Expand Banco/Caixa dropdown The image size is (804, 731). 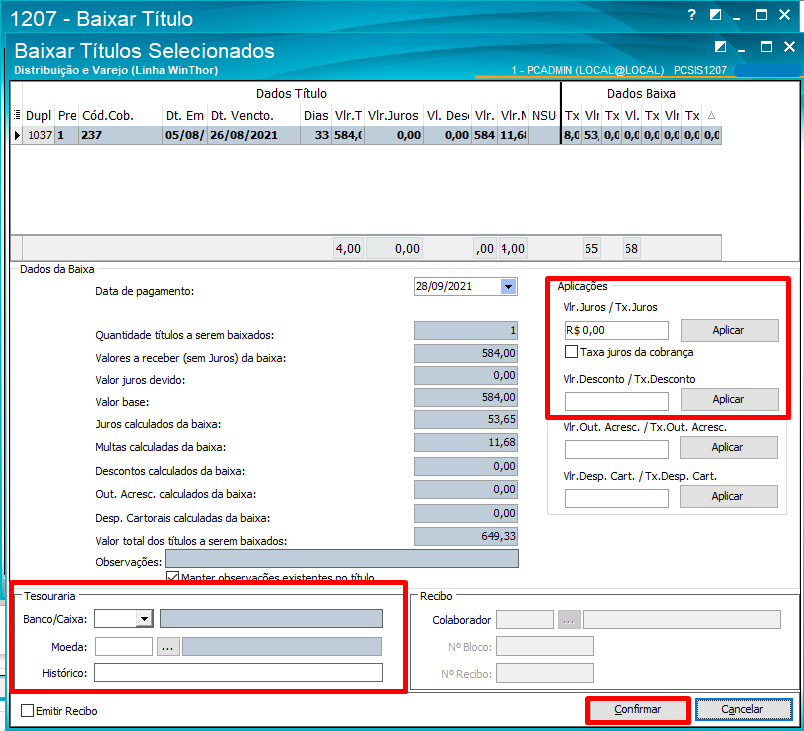tap(145, 619)
